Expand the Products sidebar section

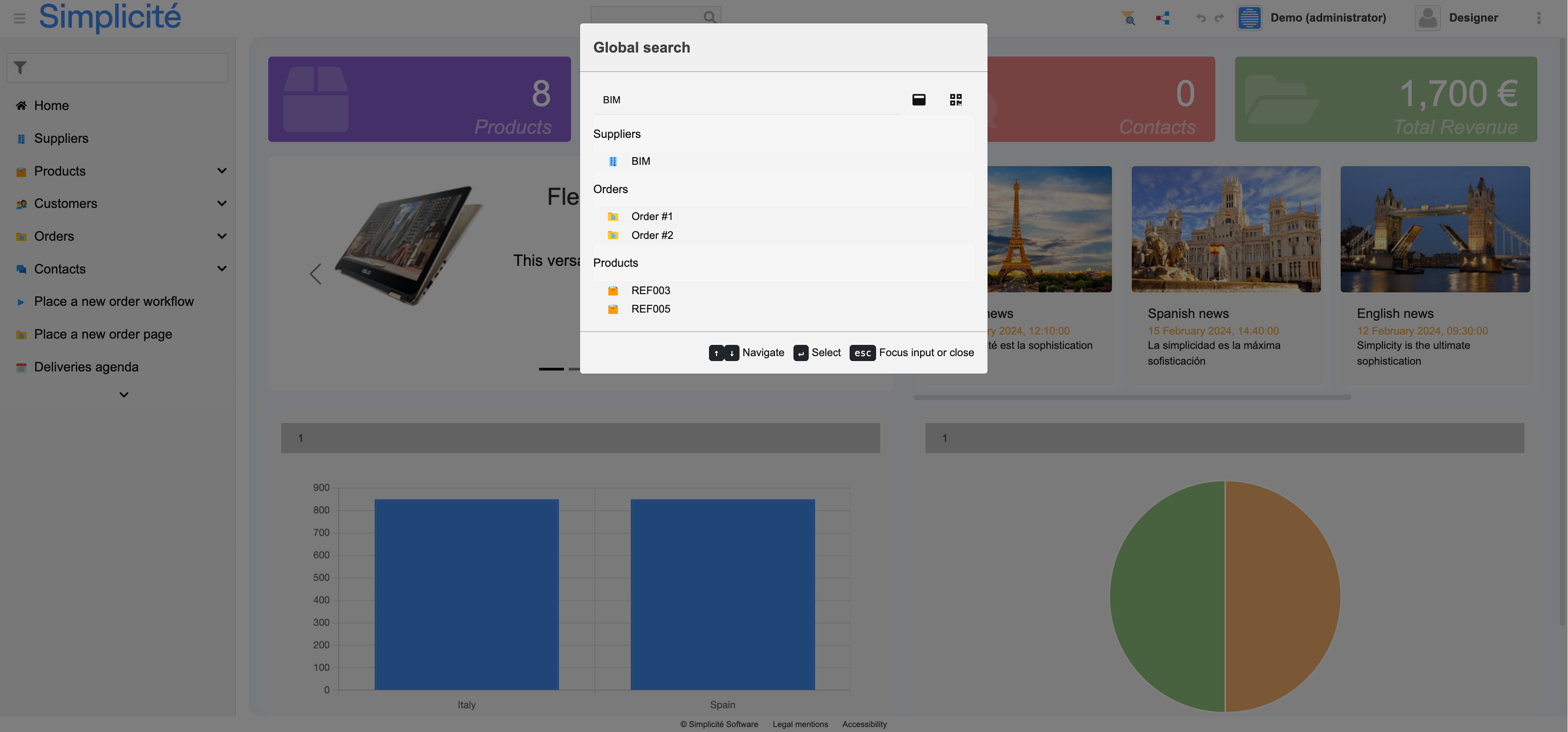221,170
